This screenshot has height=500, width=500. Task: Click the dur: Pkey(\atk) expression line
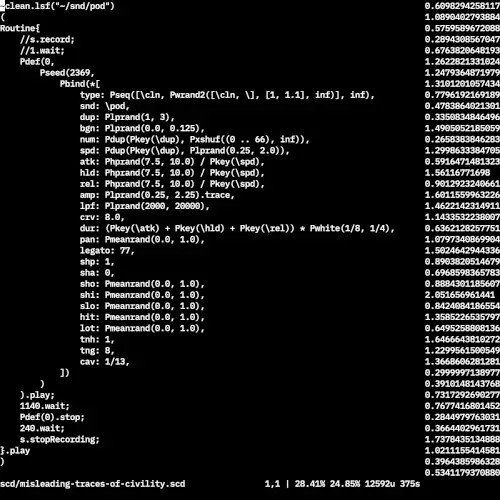237,228
